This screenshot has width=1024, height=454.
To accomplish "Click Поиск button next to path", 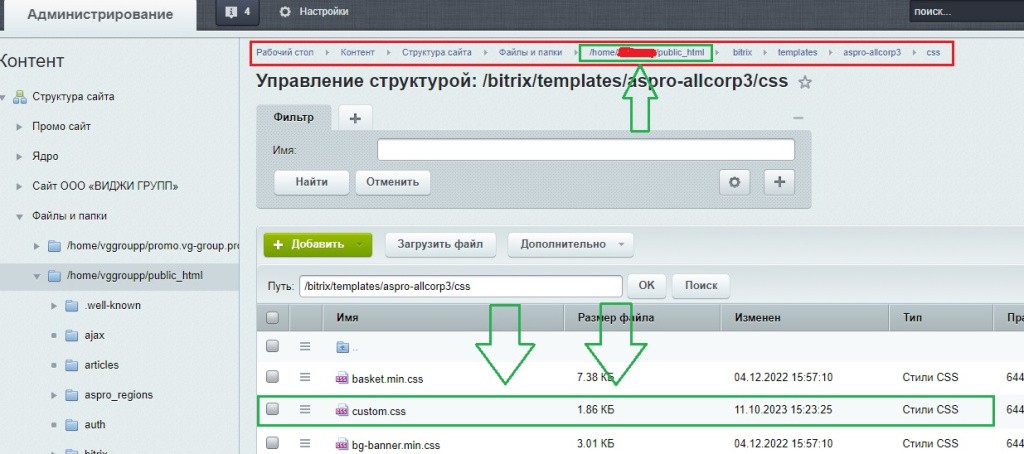I will 701,285.
